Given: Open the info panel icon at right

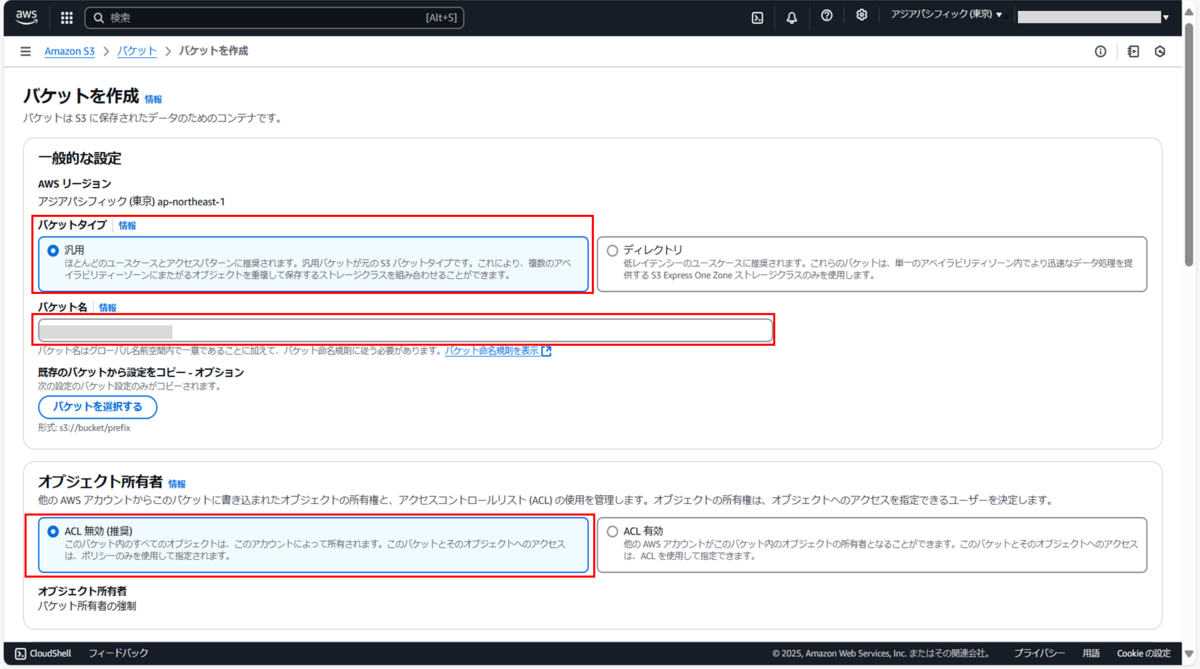Looking at the screenshot, I should pos(1101,51).
